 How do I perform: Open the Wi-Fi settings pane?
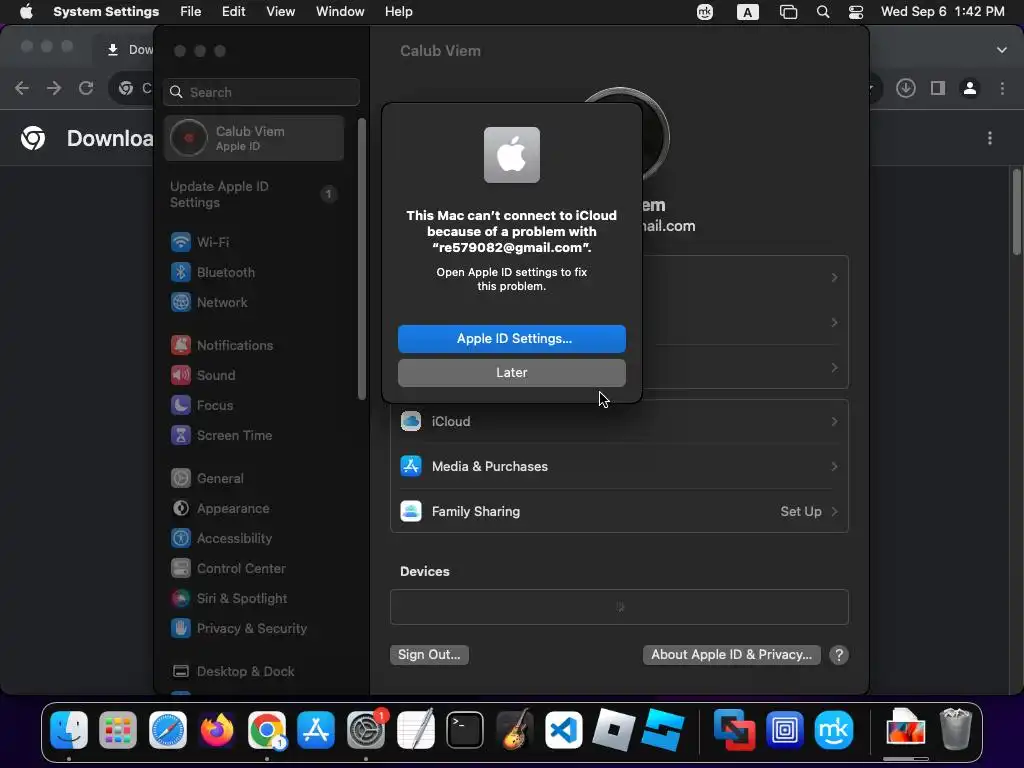tap(255, 242)
